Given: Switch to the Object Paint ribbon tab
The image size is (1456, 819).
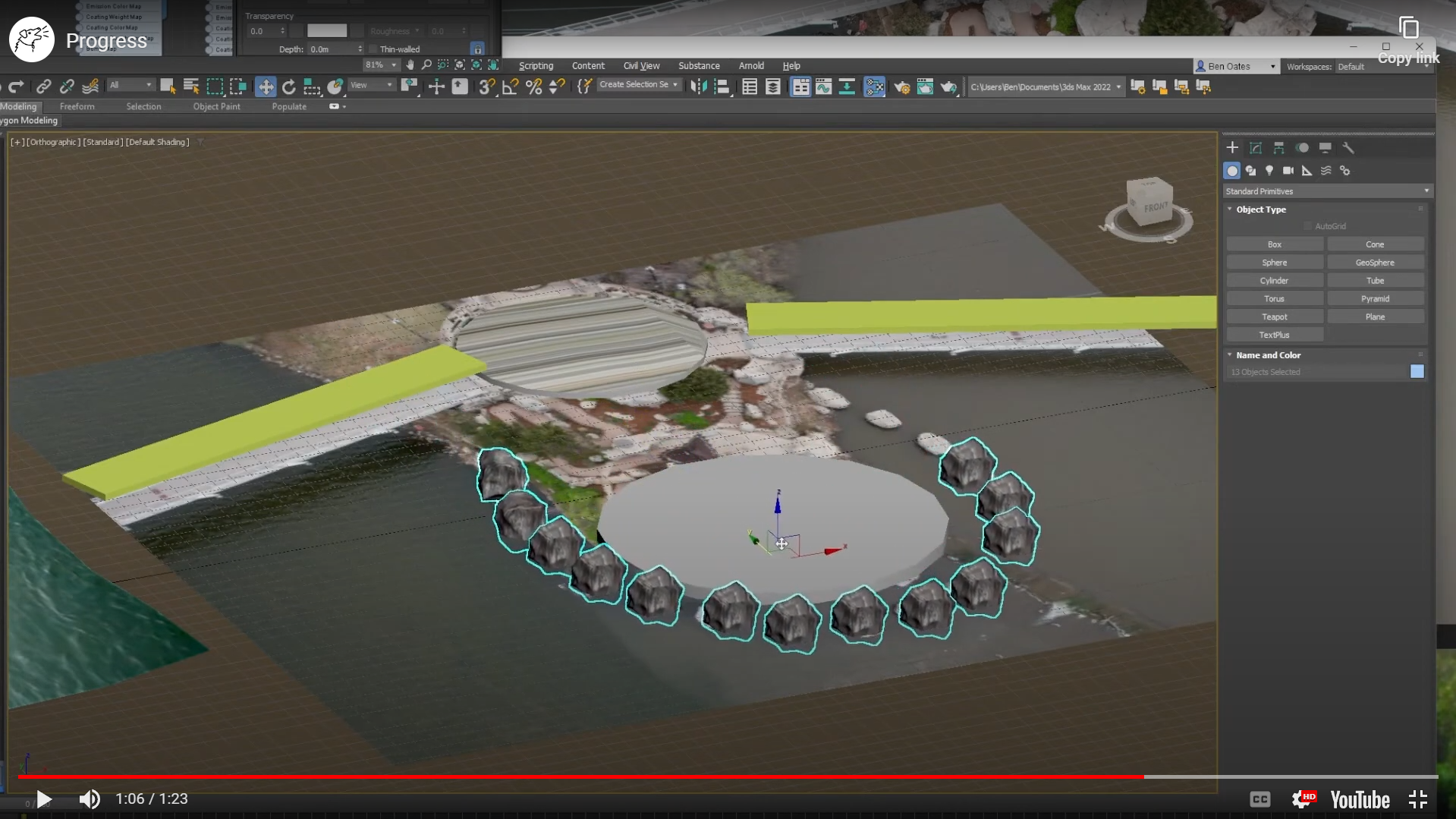Looking at the screenshot, I should click(x=216, y=107).
